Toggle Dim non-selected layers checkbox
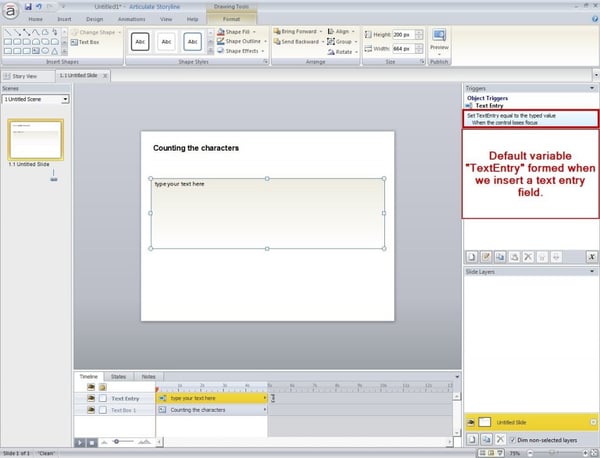The image size is (600, 458). tap(513, 440)
